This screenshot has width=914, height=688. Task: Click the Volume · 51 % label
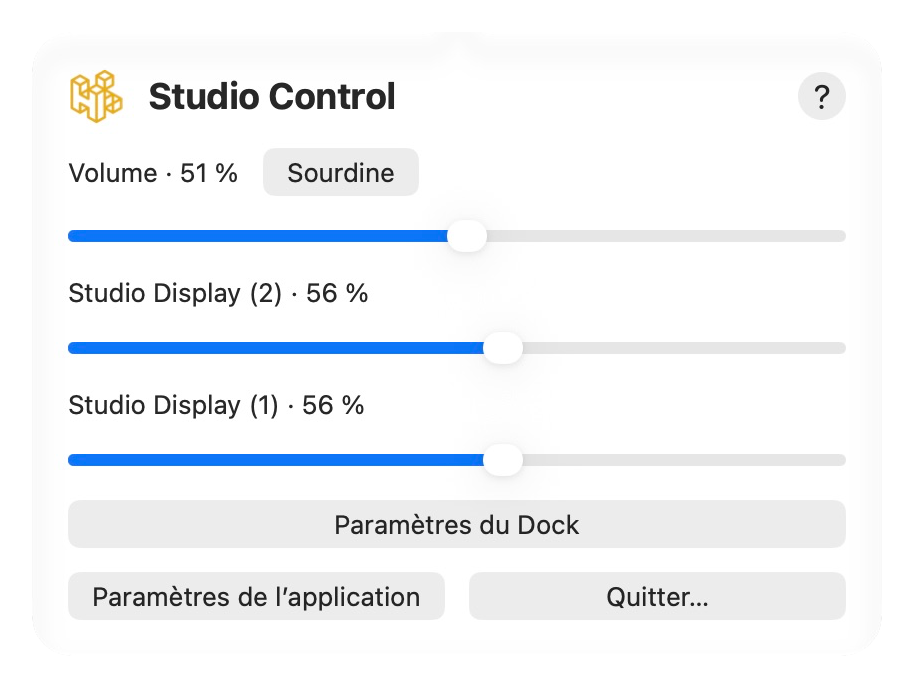click(x=153, y=173)
